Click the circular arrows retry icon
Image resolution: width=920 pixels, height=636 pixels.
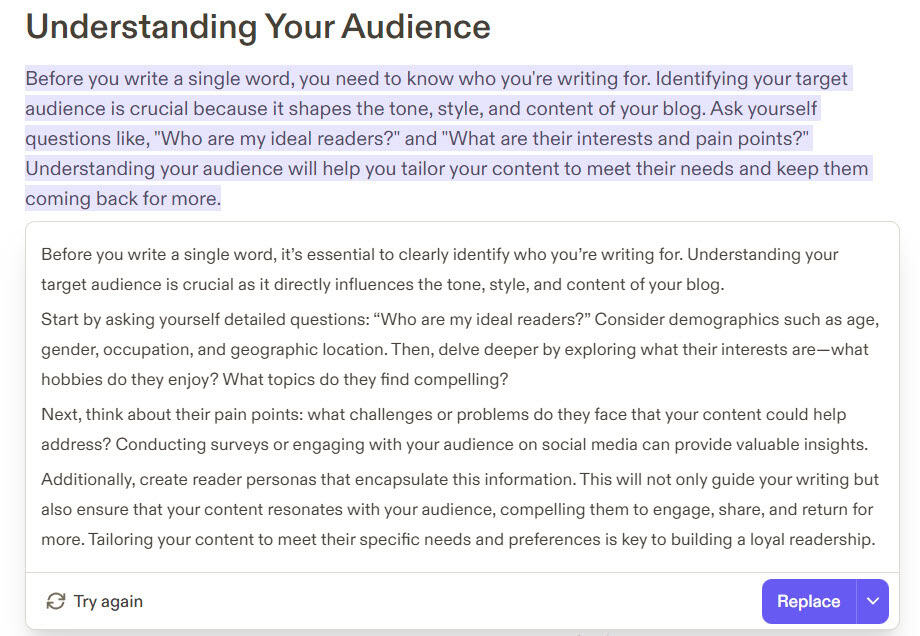56,601
